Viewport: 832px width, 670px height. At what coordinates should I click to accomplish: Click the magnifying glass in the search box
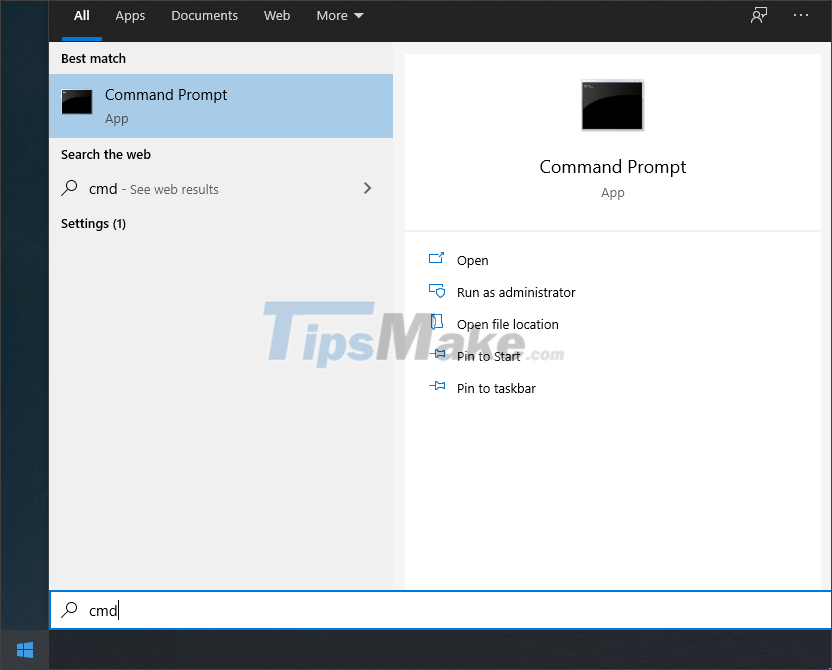(69, 610)
